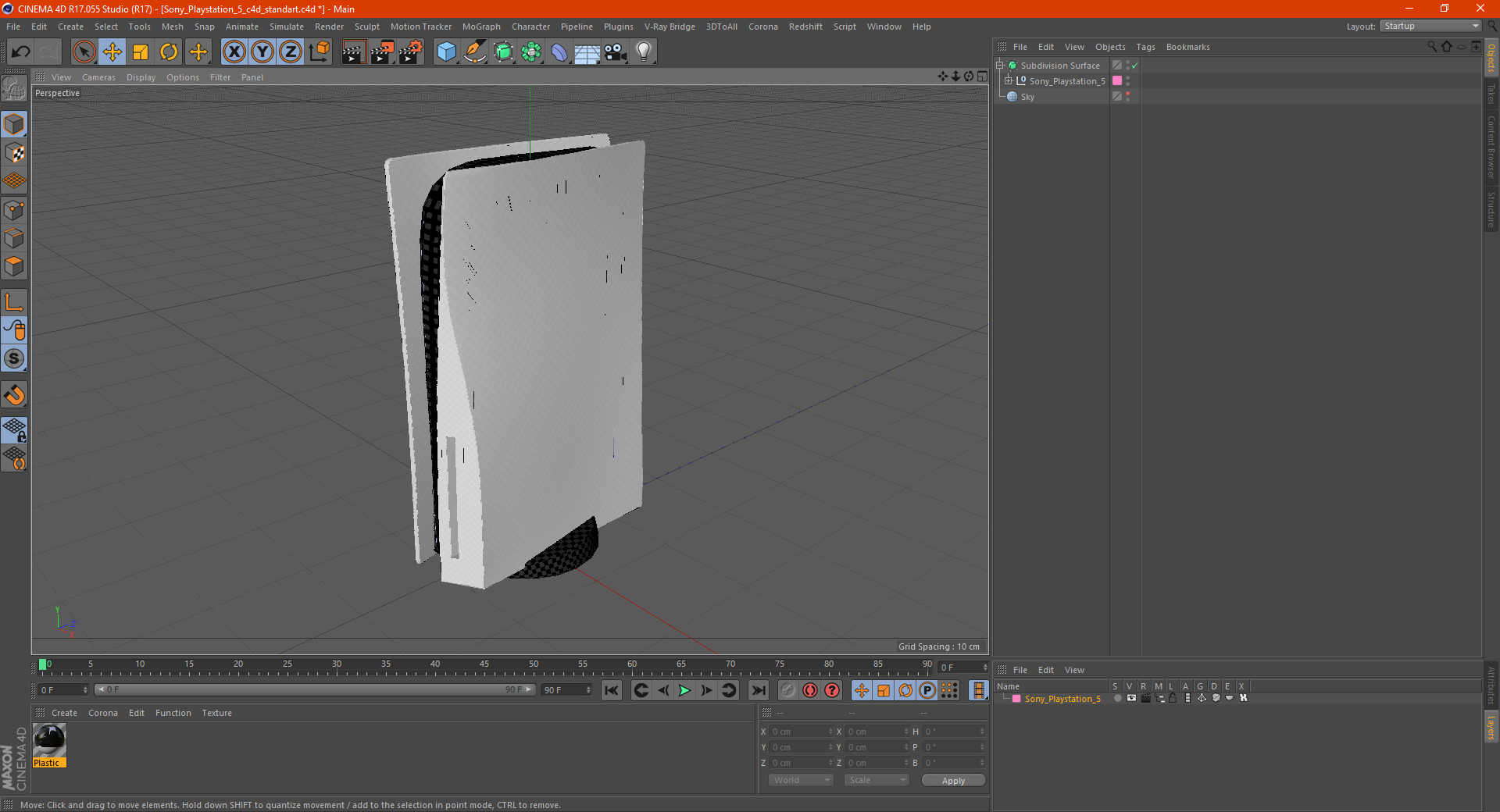Open the Layout Startup dropdown

pyautogui.click(x=1430, y=27)
